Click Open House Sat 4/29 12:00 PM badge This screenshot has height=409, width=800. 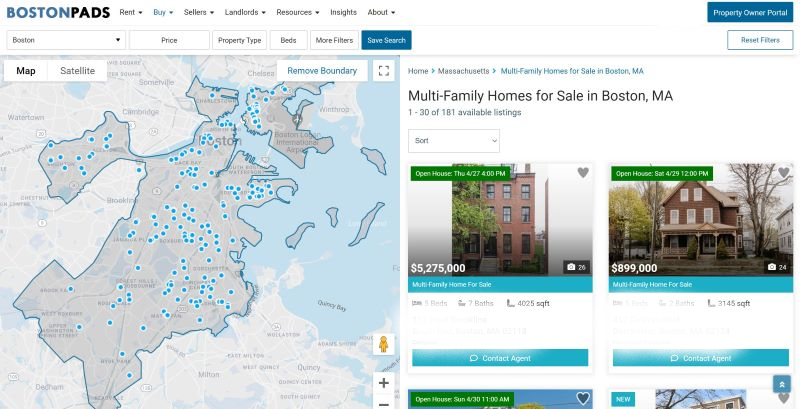pyautogui.click(x=662, y=173)
